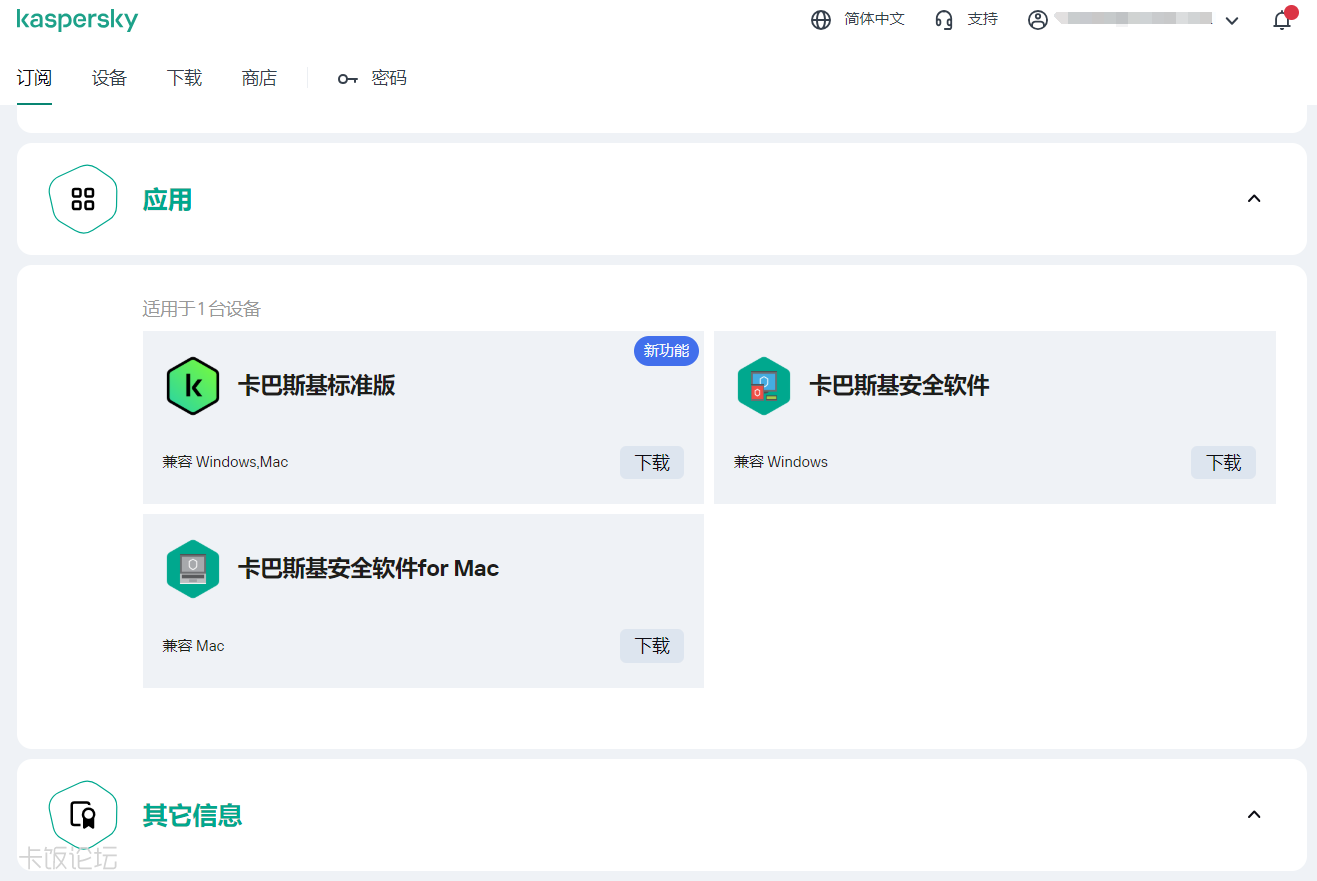The image size is (1317, 881).
Task: Switch to the 设备 tab
Action: tap(109, 78)
